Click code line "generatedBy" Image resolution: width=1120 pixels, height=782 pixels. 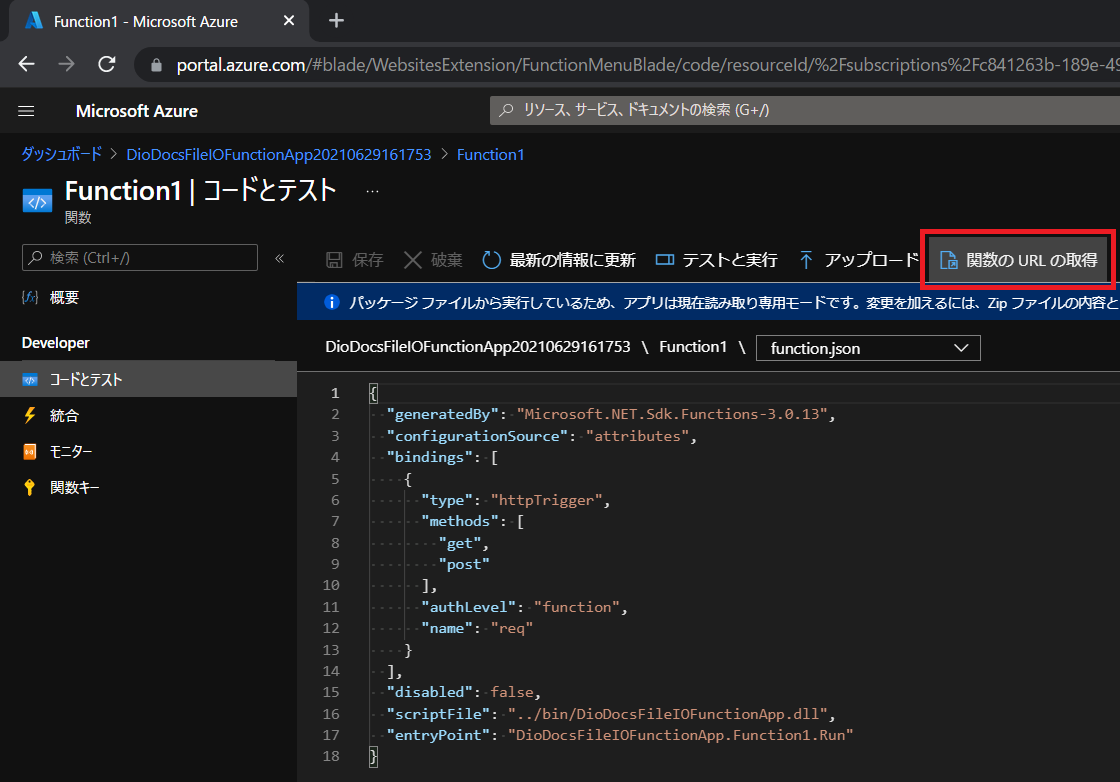(611, 414)
